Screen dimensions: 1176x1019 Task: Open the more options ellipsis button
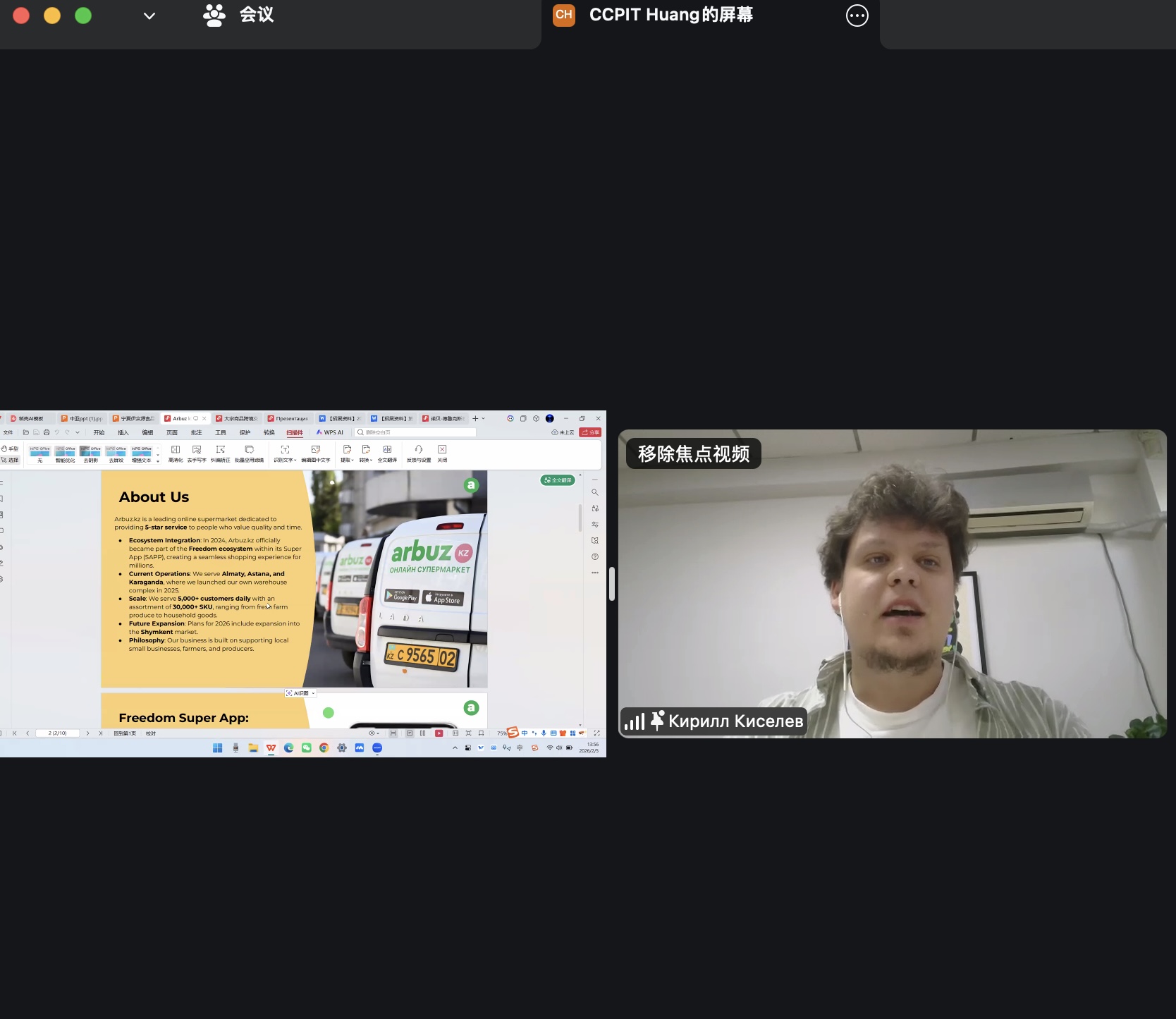coord(857,16)
